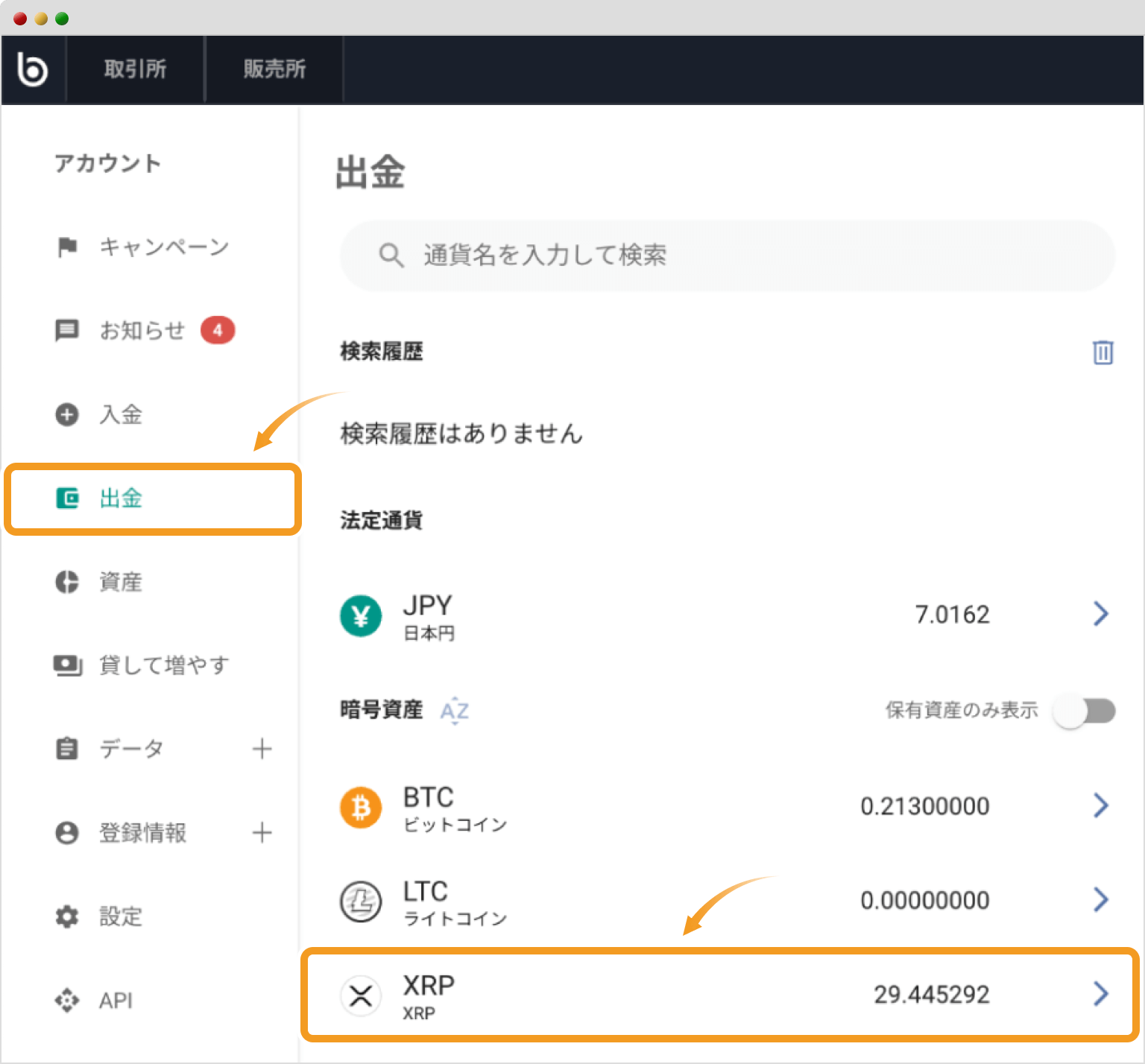Go to 入金 deposit page
This screenshot has height=1064, width=1145.
(x=121, y=414)
